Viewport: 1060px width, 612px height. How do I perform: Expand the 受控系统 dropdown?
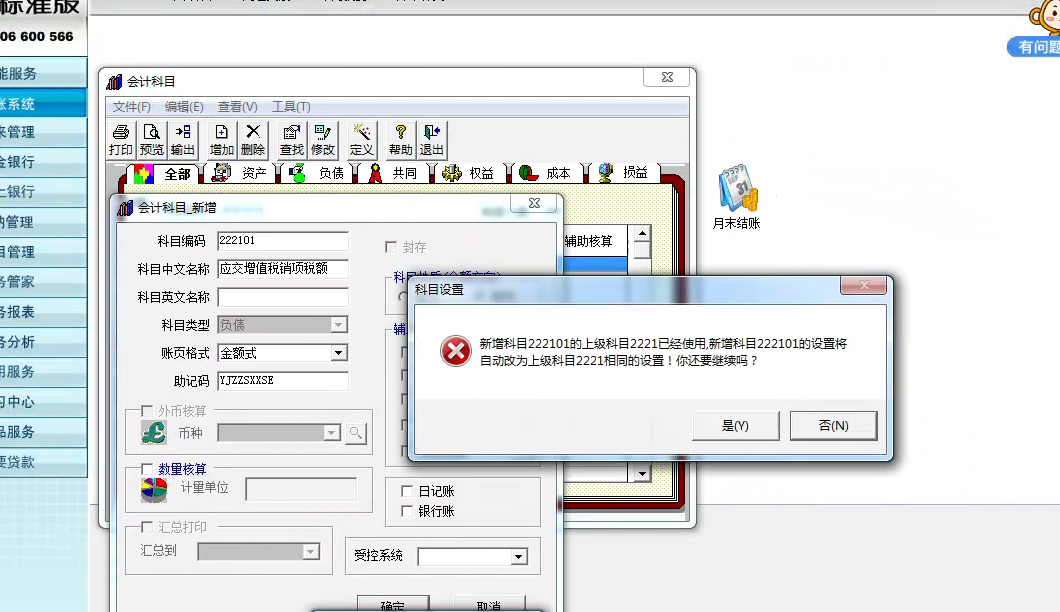tap(519, 557)
